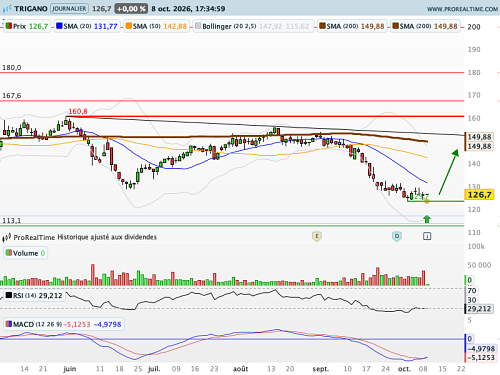Image resolution: width=500 pixels, height=375 pixels.
Task: Click the 167,6 resistance level label
Action: coord(12,96)
